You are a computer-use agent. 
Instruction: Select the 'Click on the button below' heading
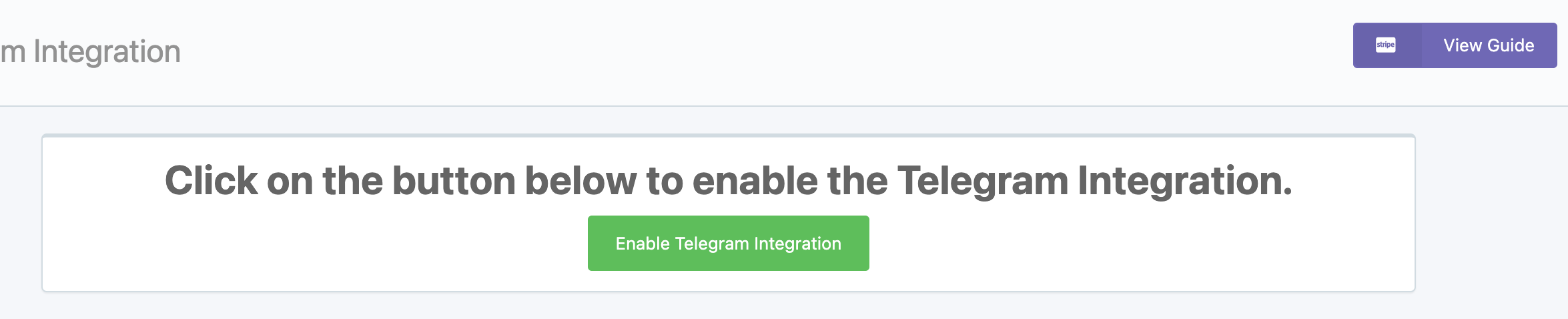click(728, 180)
